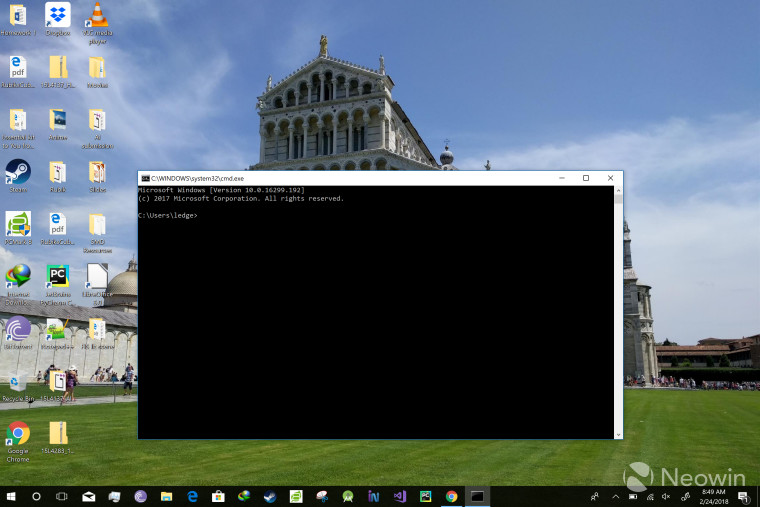Click the command prompt scrollbar down arrow
The height and width of the screenshot is (507, 760).
(x=618, y=435)
